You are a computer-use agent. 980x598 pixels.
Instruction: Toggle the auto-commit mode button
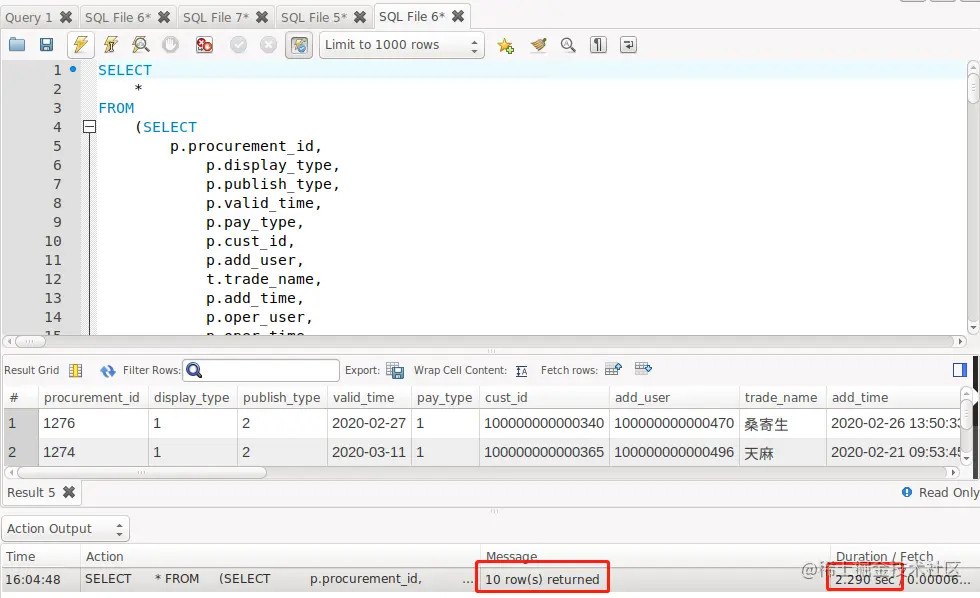point(299,45)
